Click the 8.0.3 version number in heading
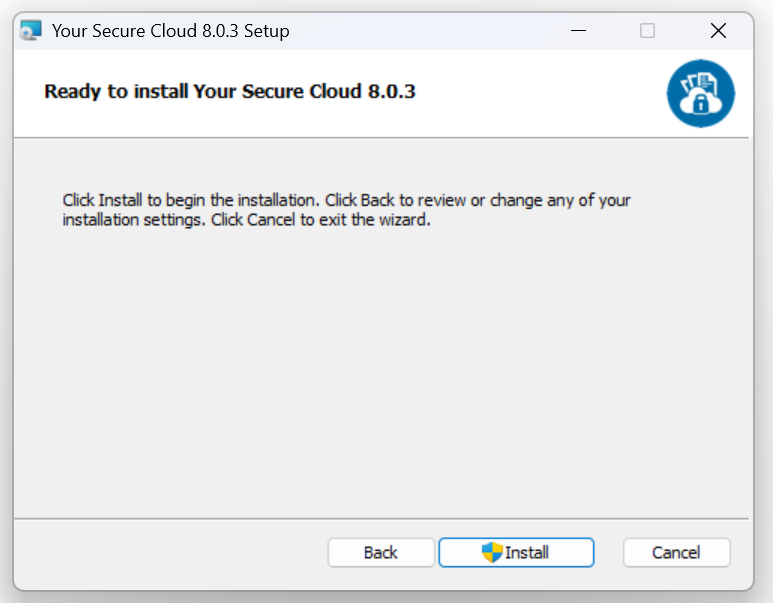 [x=391, y=91]
